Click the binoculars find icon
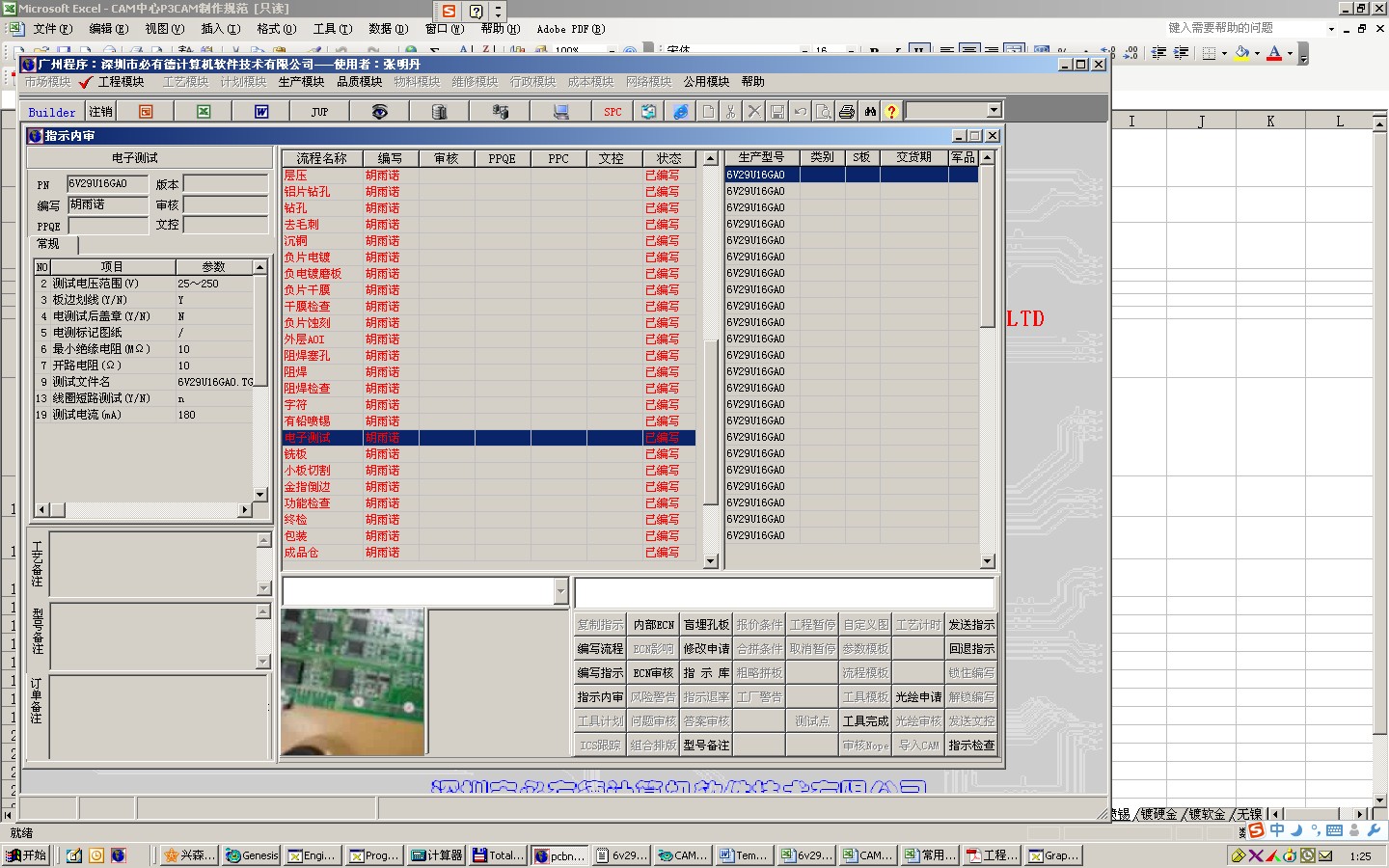The height and width of the screenshot is (868, 1389). click(x=870, y=112)
